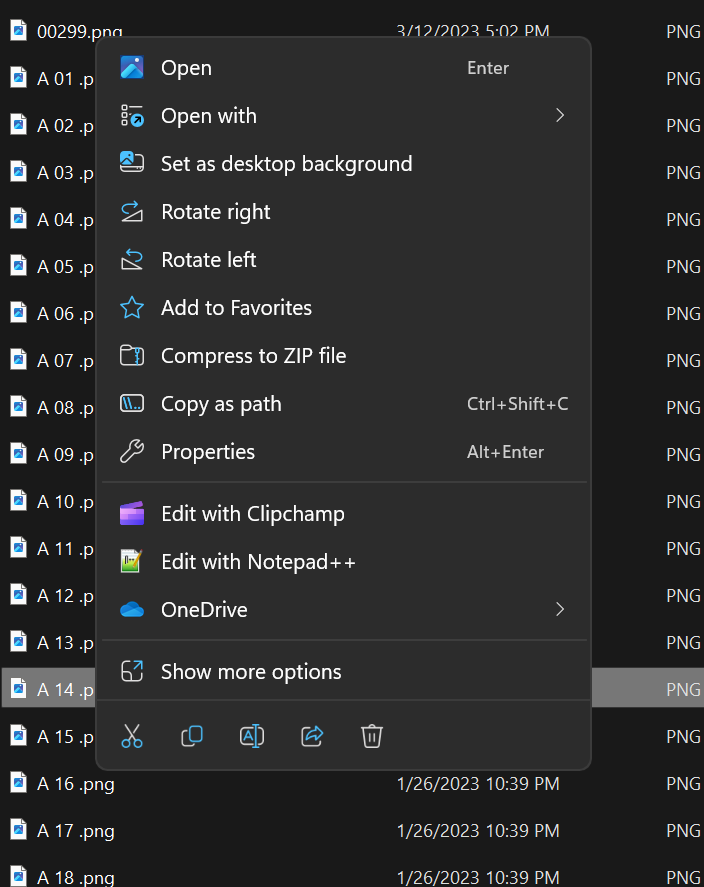This screenshot has height=887, width=704.
Task: Click the Notepad++ icon
Action: (x=131, y=561)
